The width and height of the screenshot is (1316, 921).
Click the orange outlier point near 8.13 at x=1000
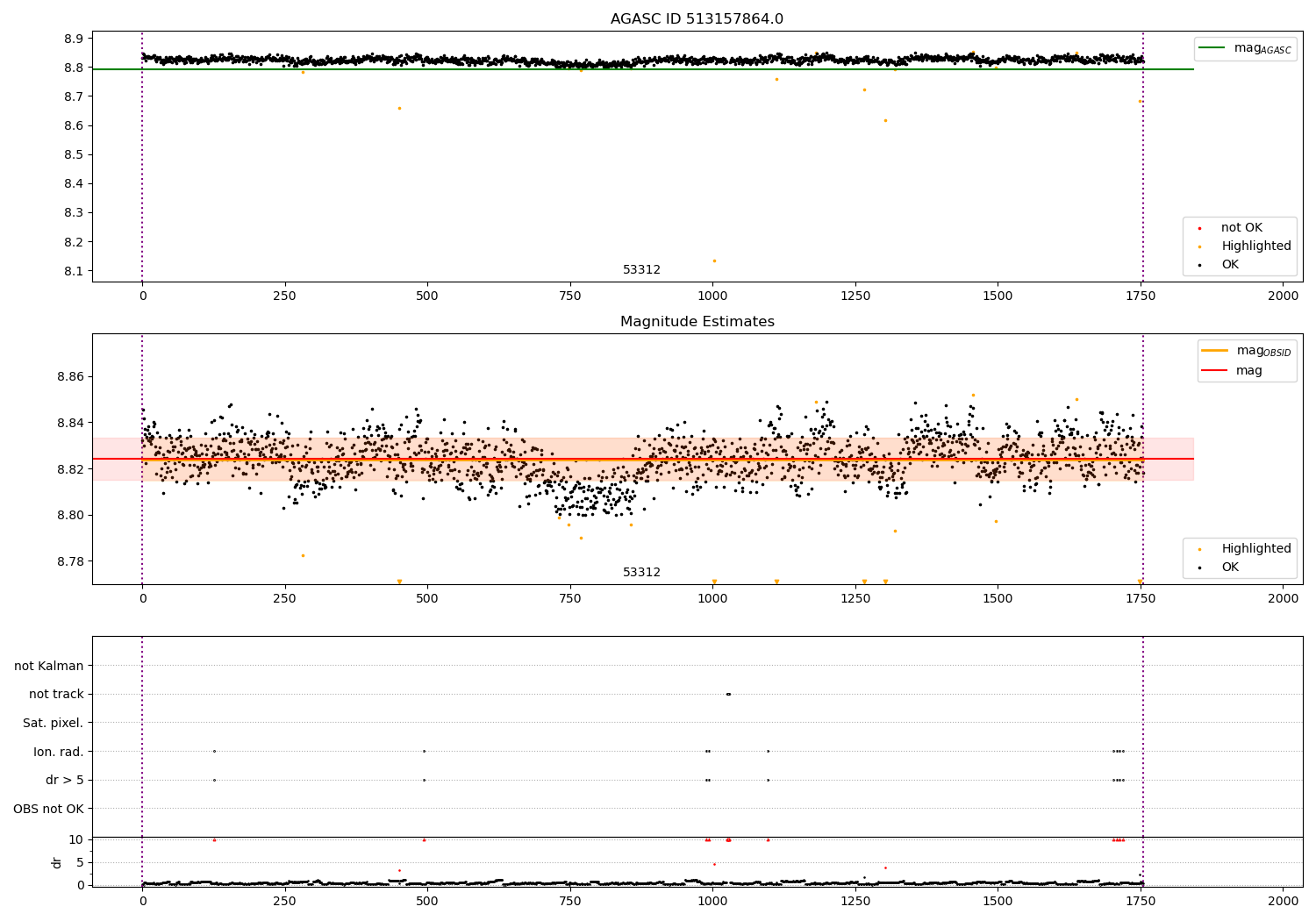coord(714,261)
